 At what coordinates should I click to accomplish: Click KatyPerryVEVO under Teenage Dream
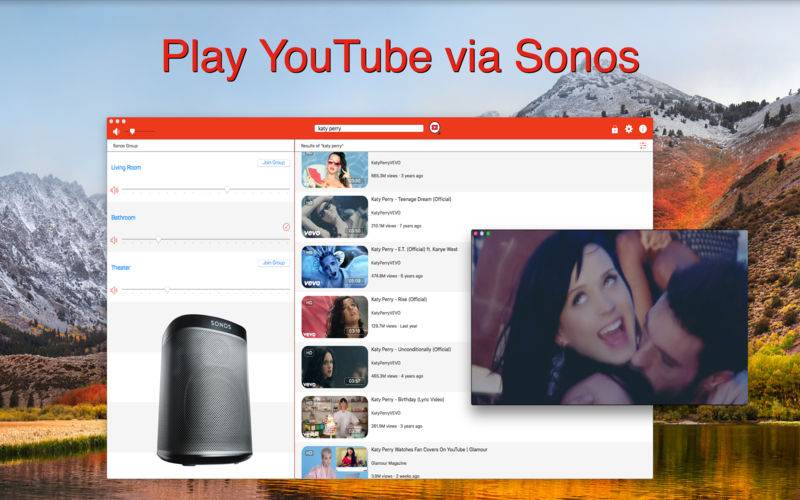tap(386, 213)
